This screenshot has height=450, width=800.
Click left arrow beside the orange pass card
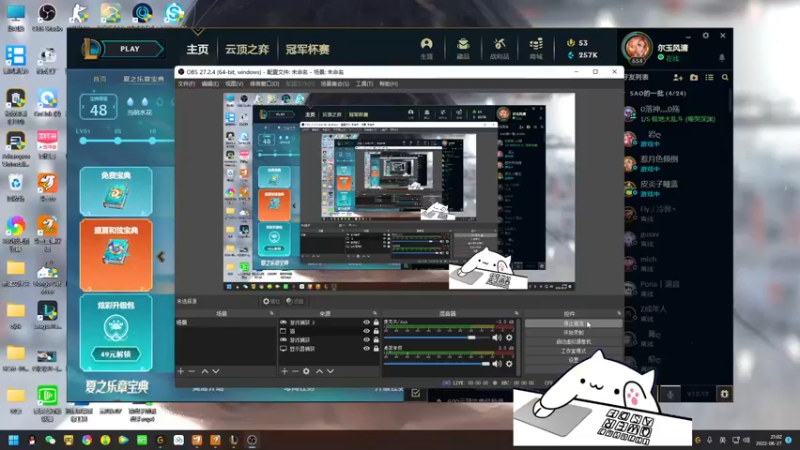pyautogui.click(x=161, y=257)
